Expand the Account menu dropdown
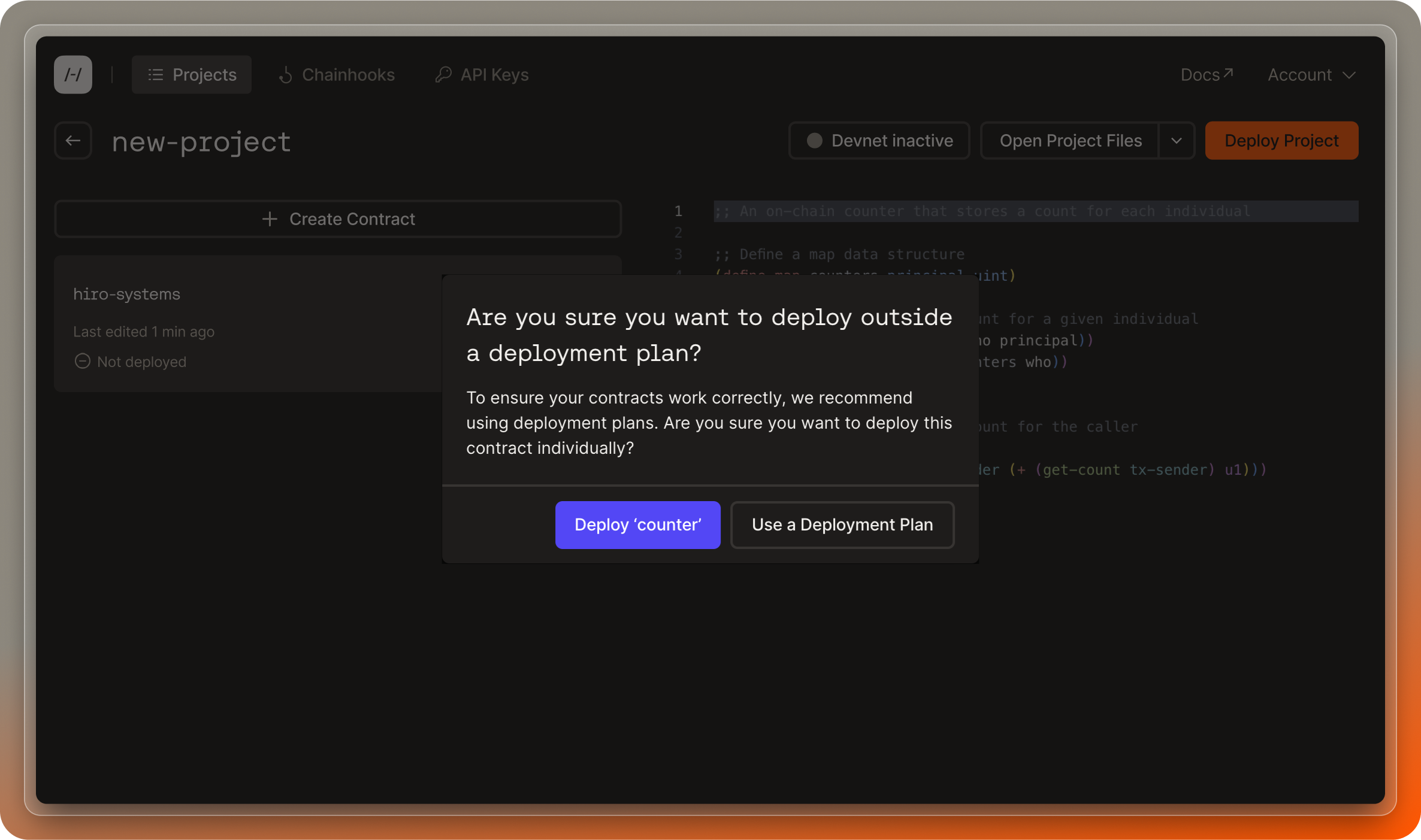 click(x=1311, y=74)
